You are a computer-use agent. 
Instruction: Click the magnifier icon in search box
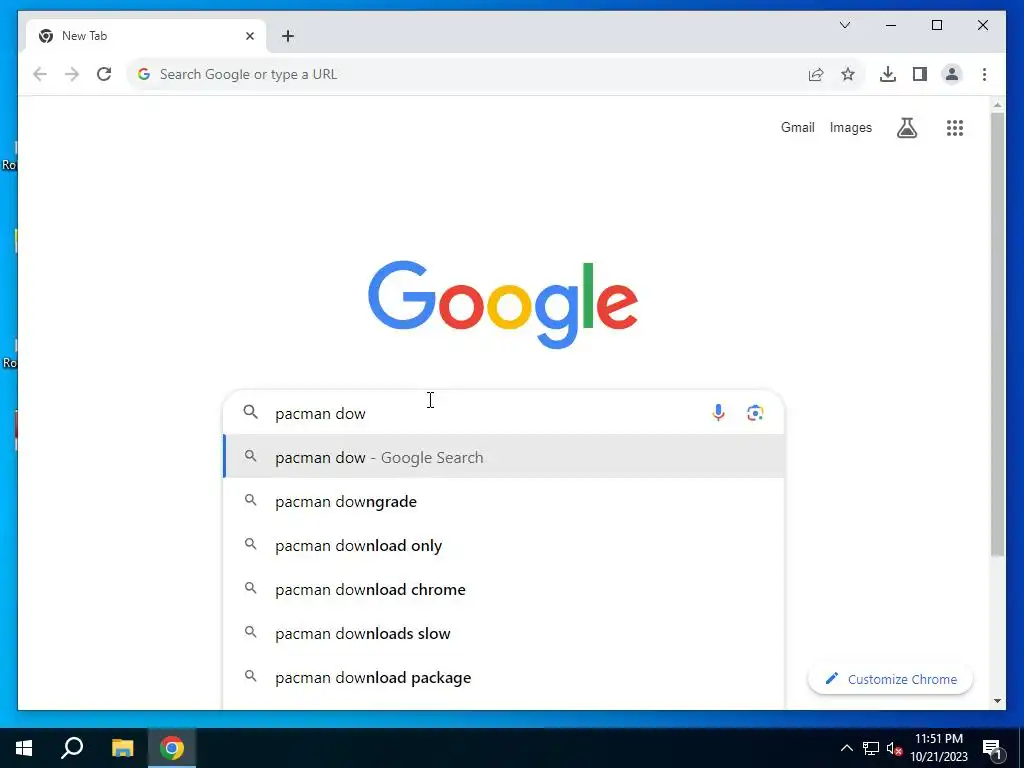click(251, 412)
